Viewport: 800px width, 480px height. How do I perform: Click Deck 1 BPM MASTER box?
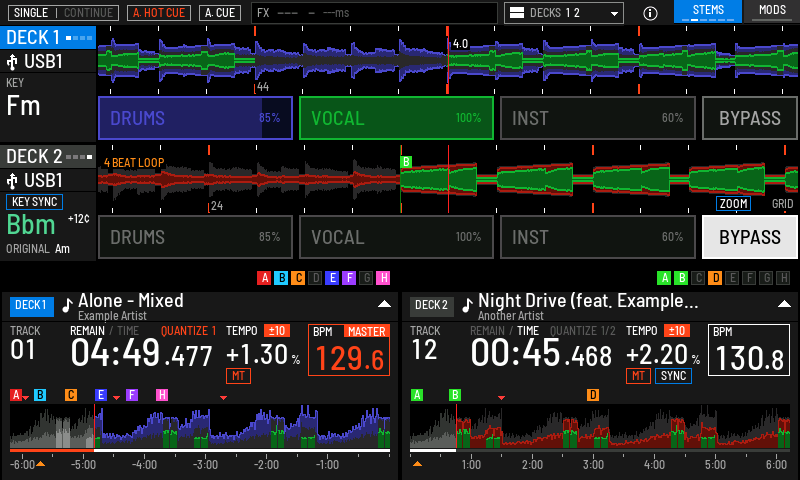pyautogui.click(x=349, y=350)
